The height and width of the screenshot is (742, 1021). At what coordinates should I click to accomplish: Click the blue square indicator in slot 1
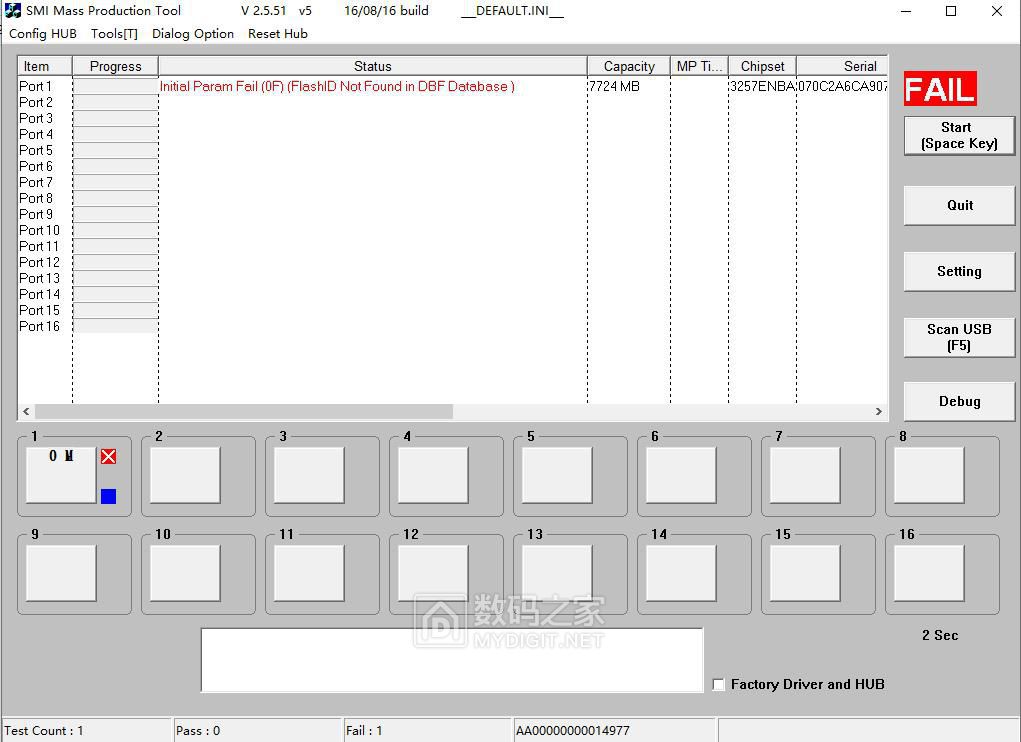coord(109,497)
